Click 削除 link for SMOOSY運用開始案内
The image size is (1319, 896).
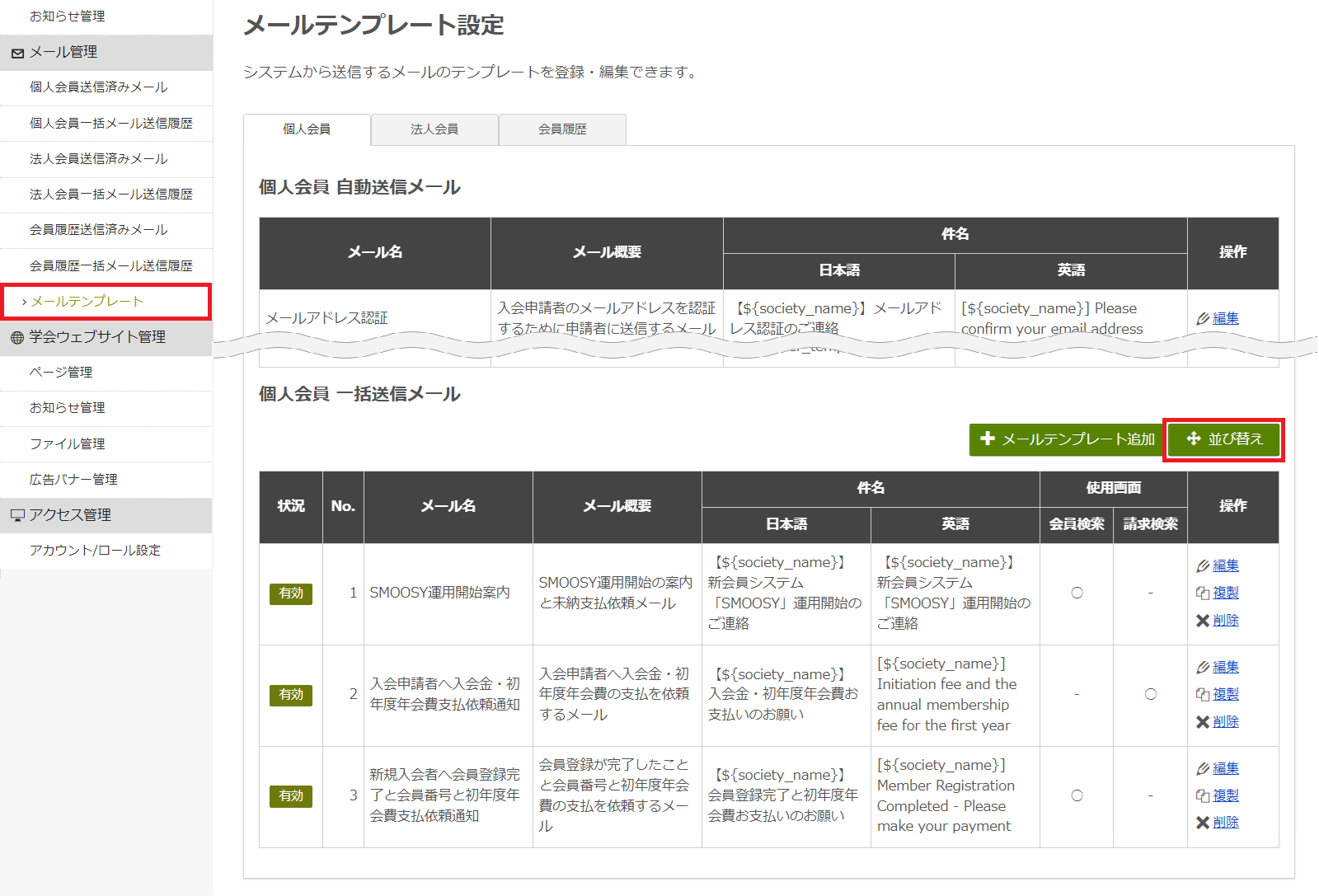point(1226,620)
